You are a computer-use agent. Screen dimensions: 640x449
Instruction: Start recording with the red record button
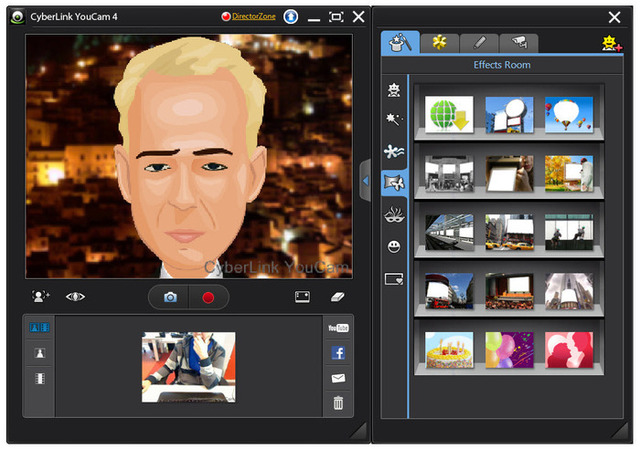coord(208,298)
